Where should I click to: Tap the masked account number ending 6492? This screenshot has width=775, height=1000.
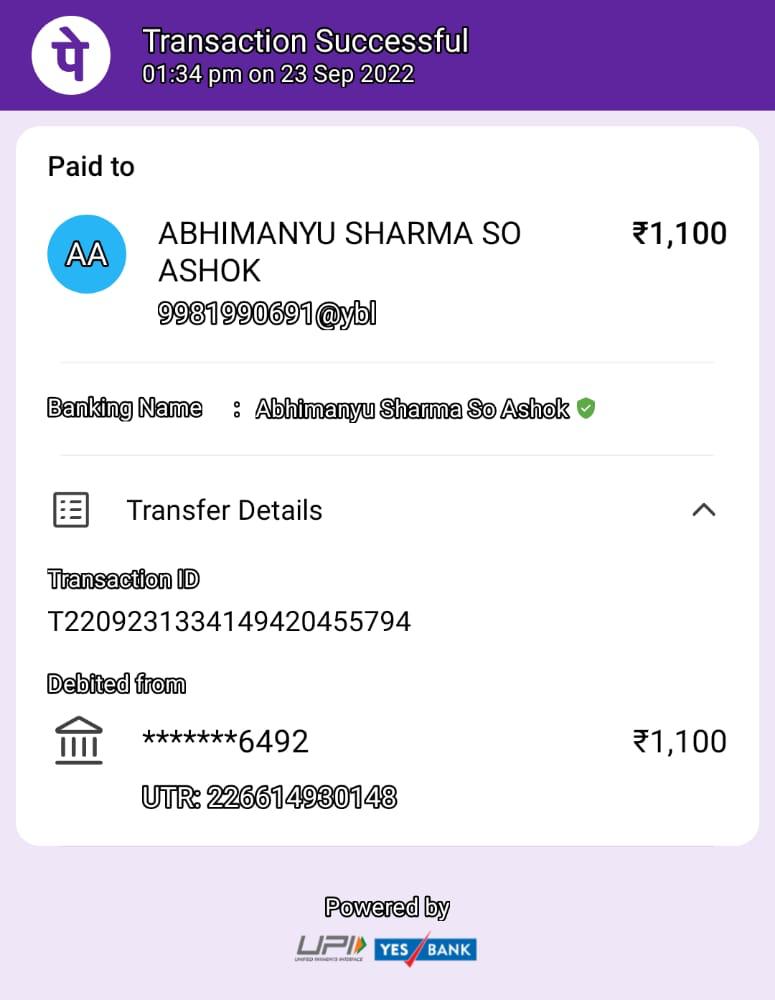[x=226, y=741]
